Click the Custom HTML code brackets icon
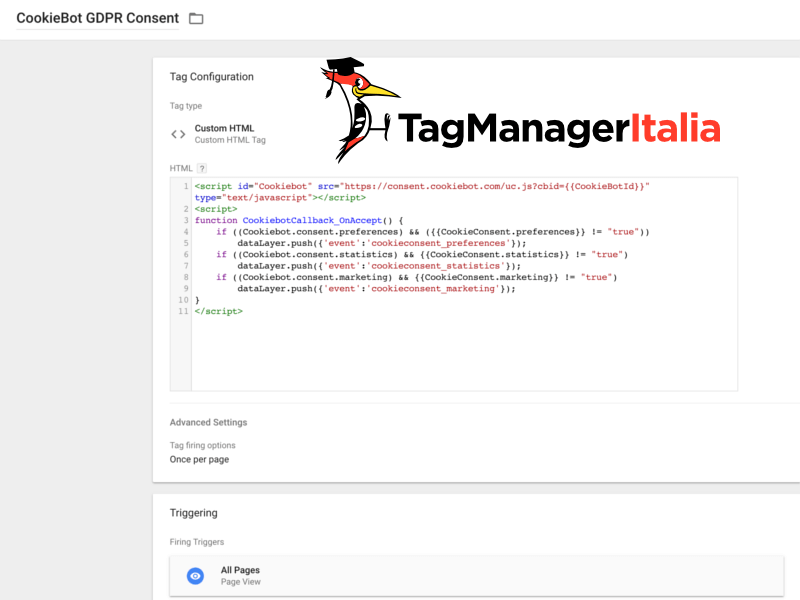The width and height of the screenshot is (800, 600). tap(178, 134)
